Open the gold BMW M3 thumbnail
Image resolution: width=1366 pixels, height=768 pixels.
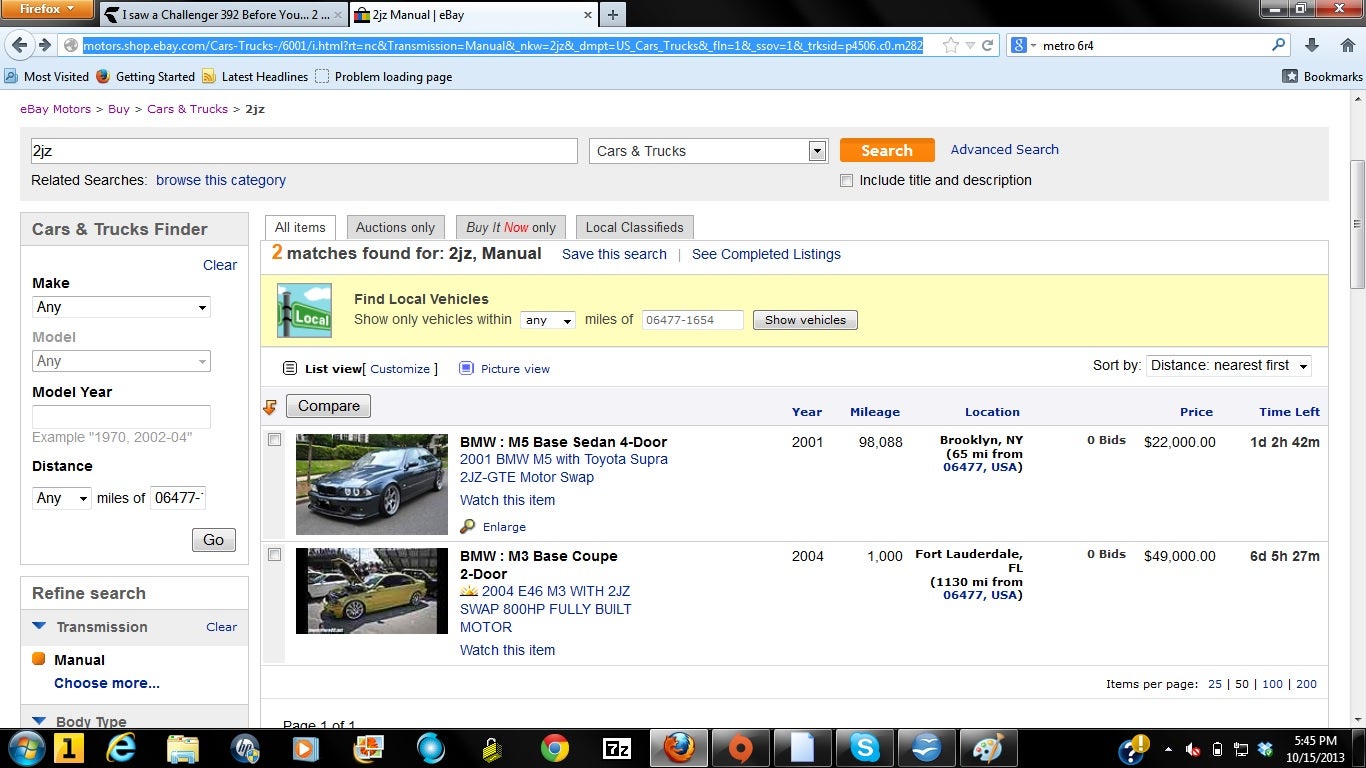click(x=372, y=591)
